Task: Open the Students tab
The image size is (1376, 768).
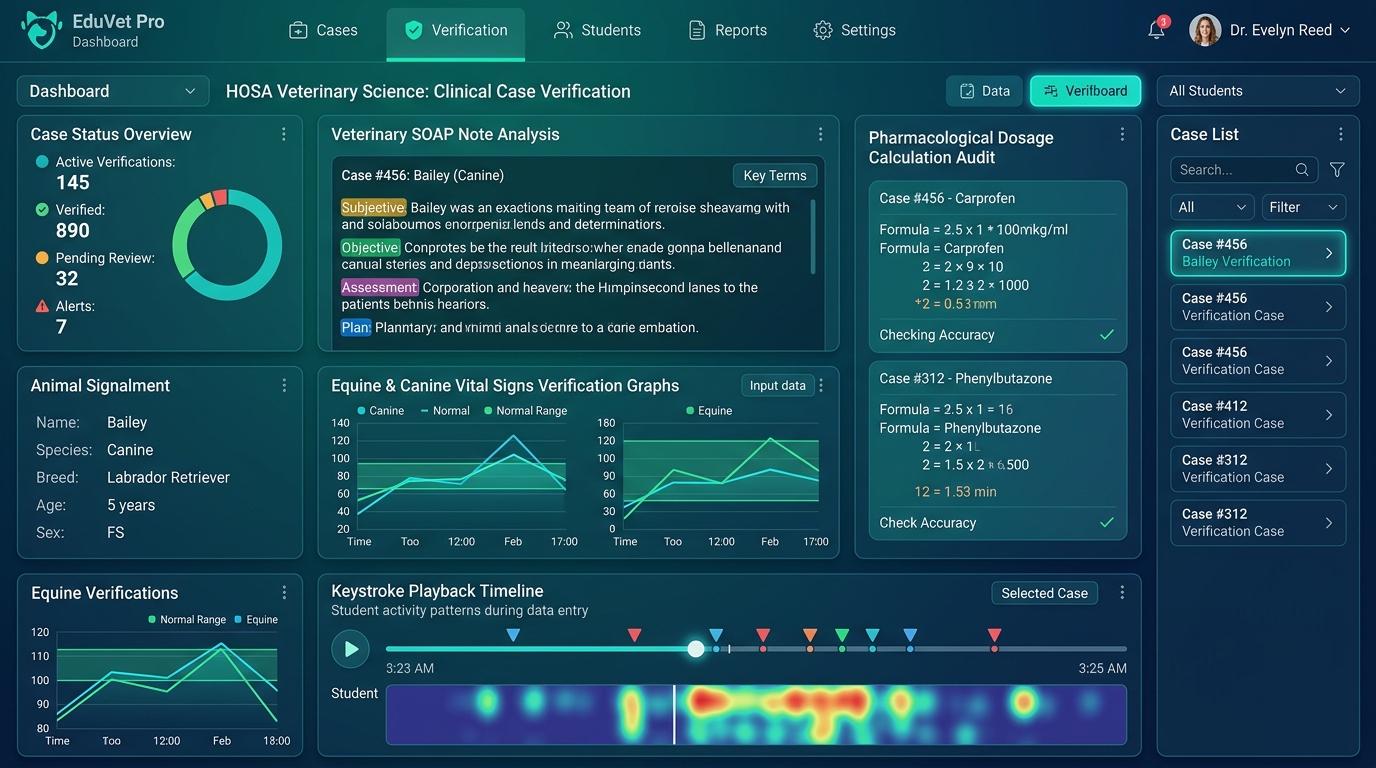Action: pyautogui.click(x=597, y=30)
